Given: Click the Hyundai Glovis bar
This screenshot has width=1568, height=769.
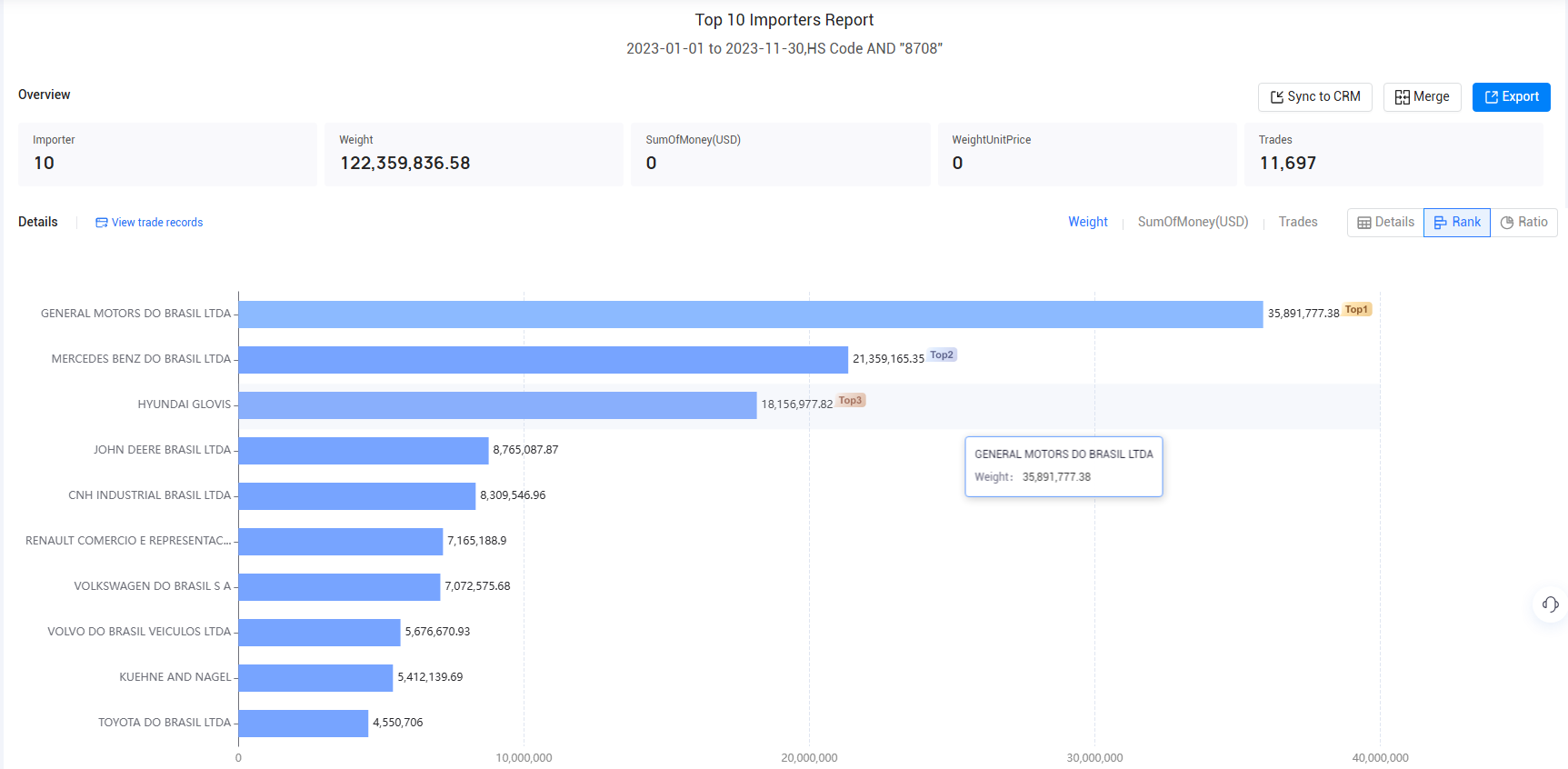Looking at the screenshot, I should (x=498, y=405).
